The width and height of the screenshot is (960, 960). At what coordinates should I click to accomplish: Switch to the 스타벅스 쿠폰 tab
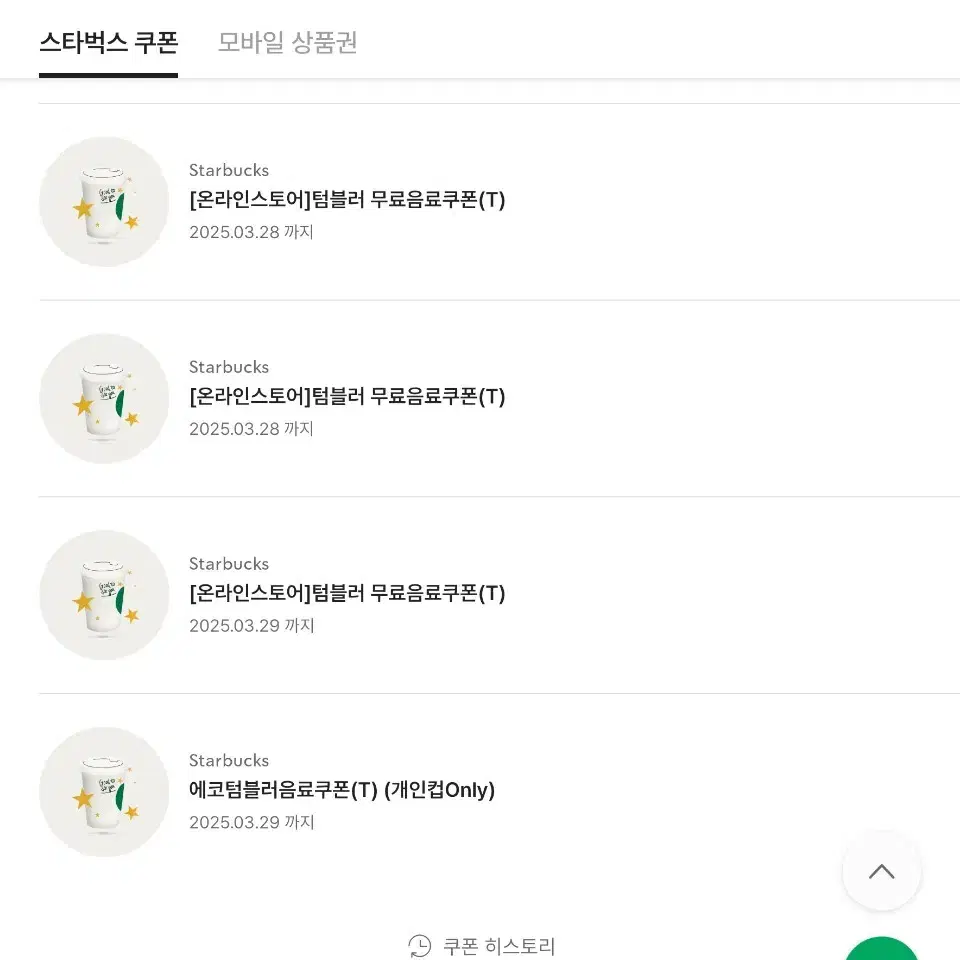[108, 43]
